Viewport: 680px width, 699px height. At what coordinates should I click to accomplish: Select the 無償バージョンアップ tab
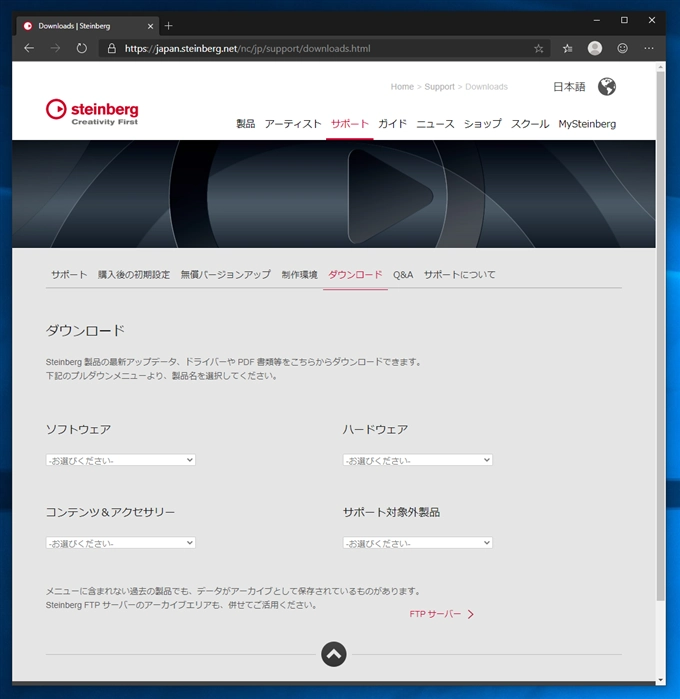pyautogui.click(x=226, y=275)
